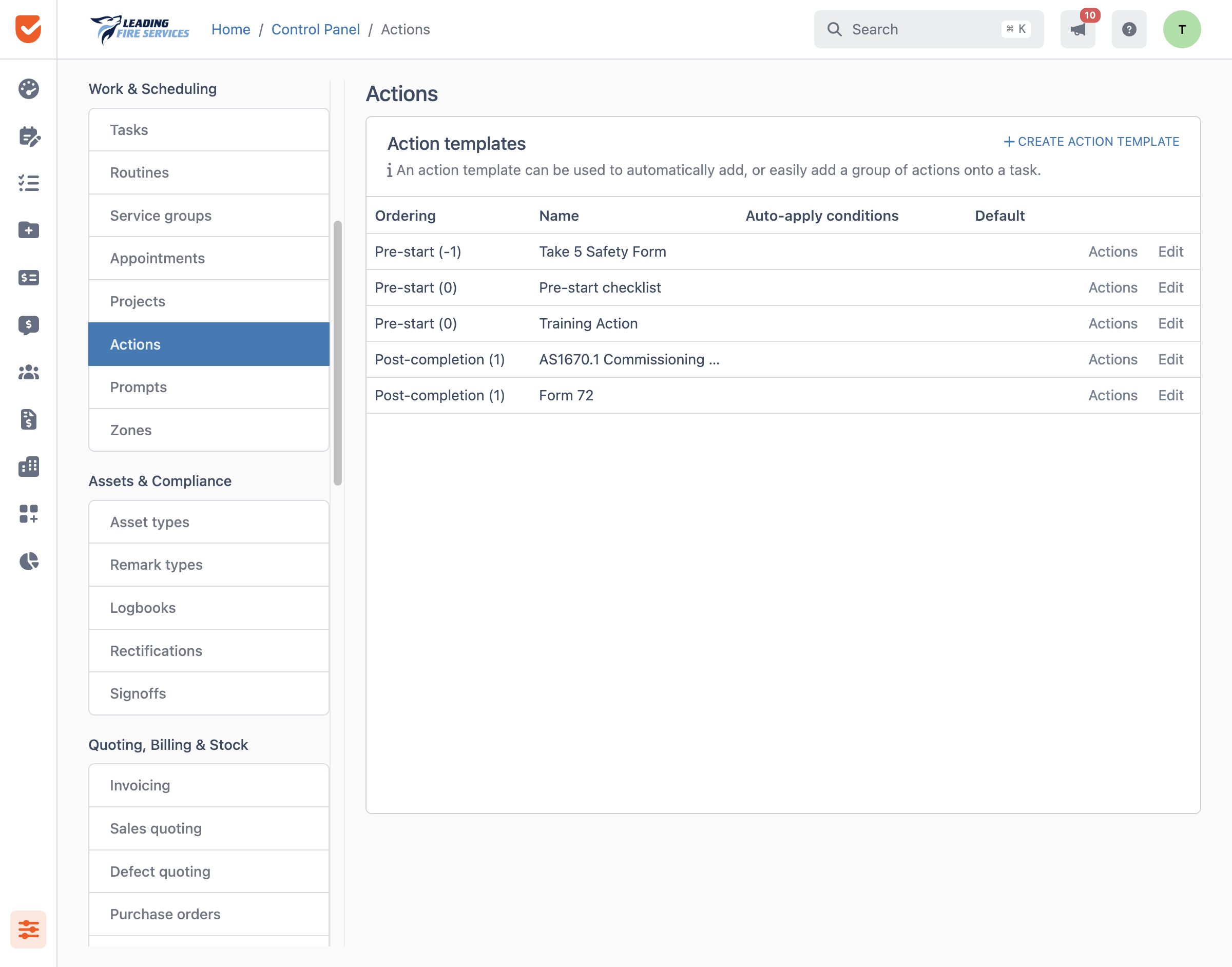Image resolution: width=1232 pixels, height=967 pixels.
Task: Click the Take 5 Safety Form name
Action: pos(603,252)
